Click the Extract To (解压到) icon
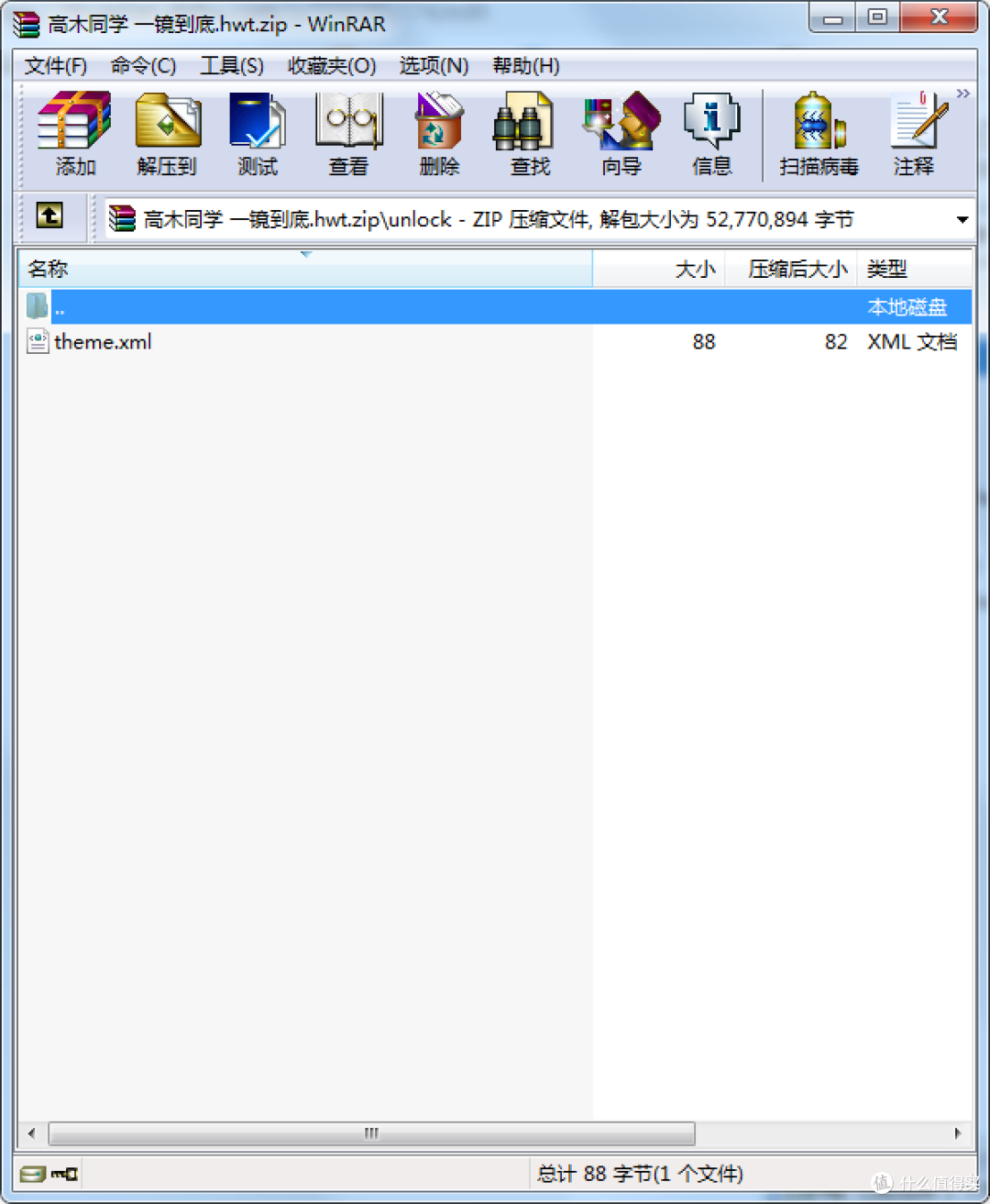This screenshot has width=990, height=1204. click(167, 134)
